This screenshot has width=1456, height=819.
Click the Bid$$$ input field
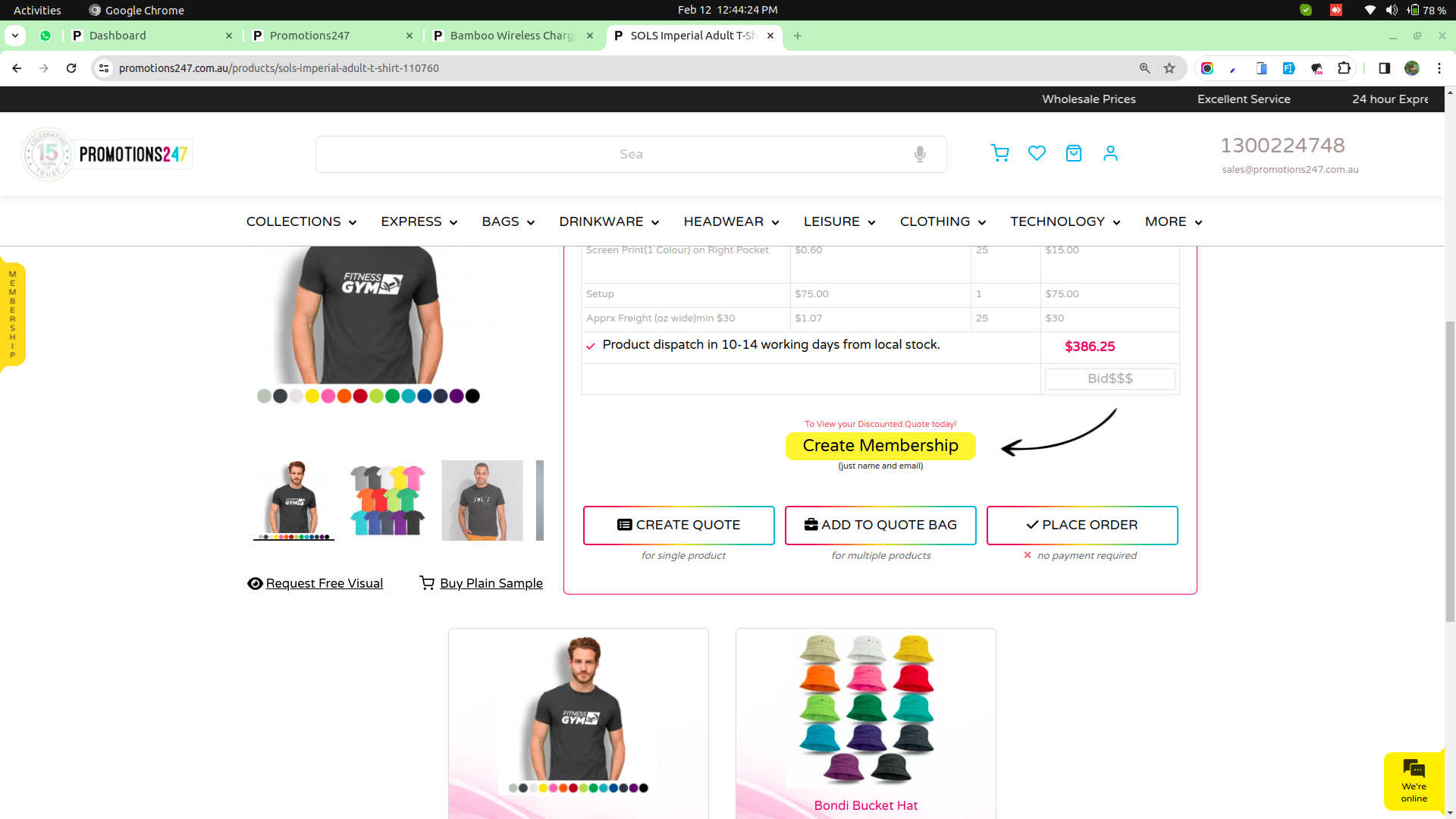pos(1109,378)
